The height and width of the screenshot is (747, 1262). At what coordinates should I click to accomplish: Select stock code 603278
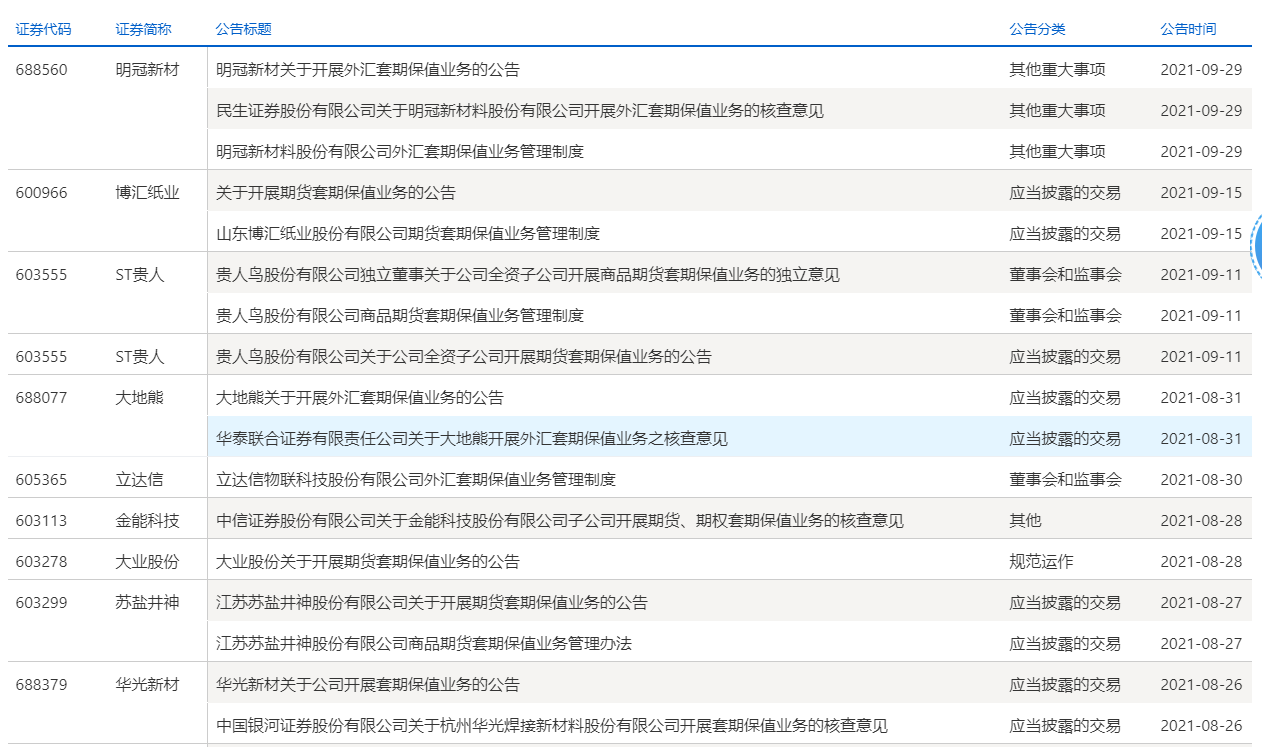coord(42,562)
